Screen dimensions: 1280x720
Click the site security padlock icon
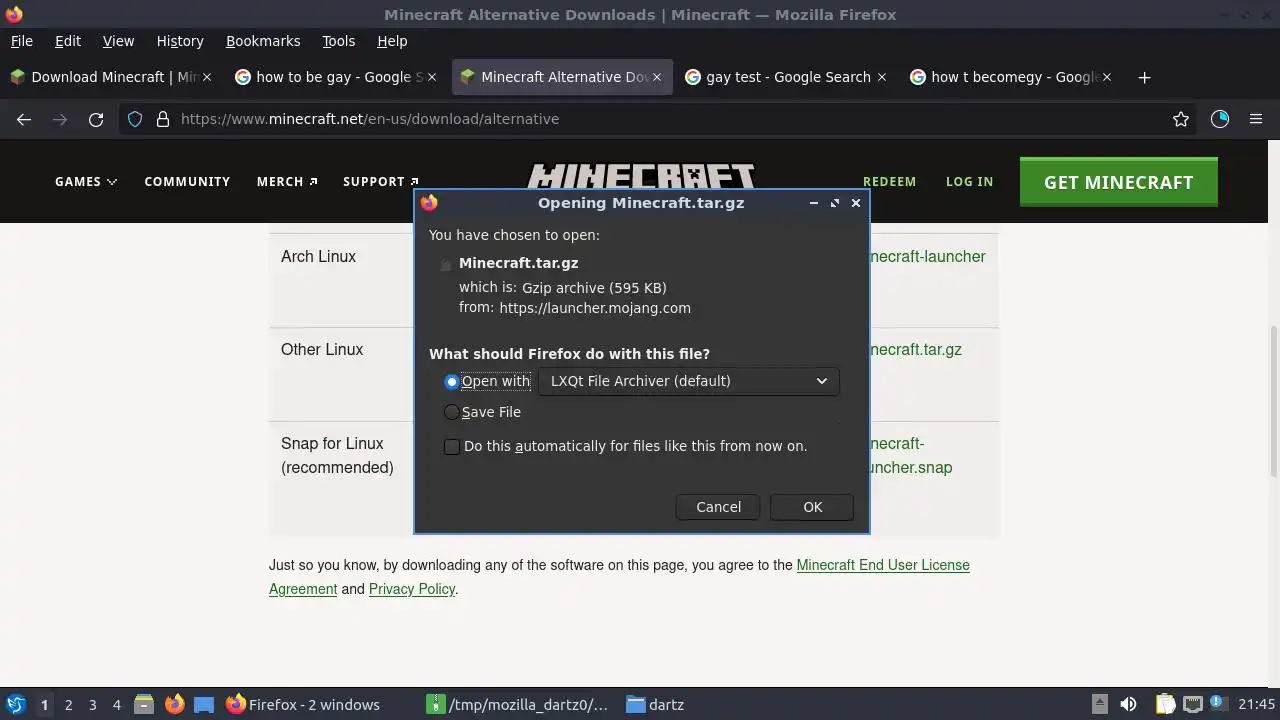pos(162,119)
